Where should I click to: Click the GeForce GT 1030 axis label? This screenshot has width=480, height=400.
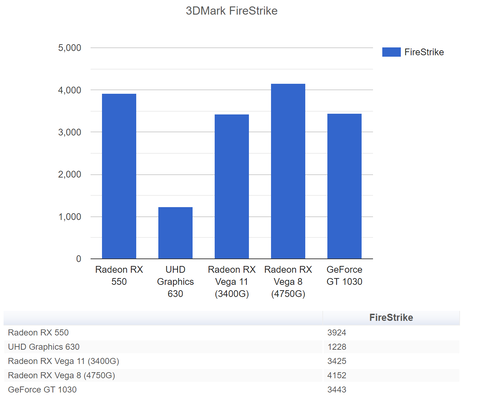344,276
